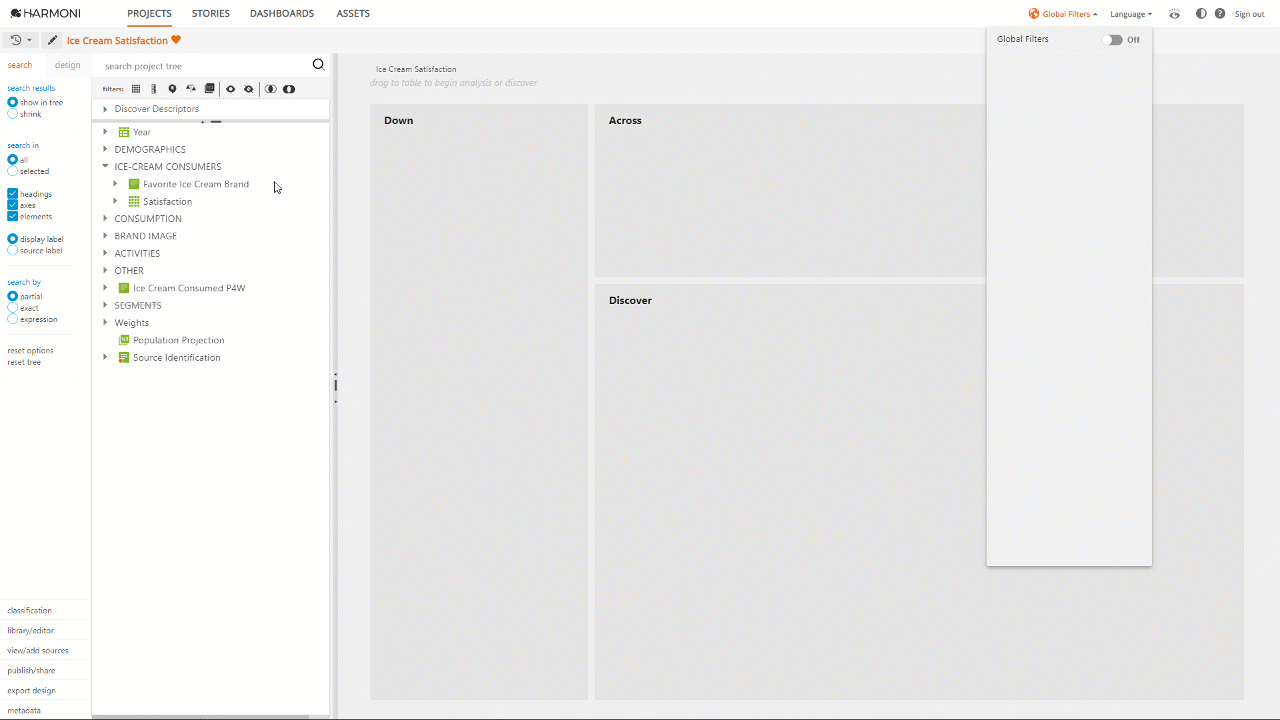Uncheck the headings checkbox
Screen dimensions: 1280x720
coord(13,194)
